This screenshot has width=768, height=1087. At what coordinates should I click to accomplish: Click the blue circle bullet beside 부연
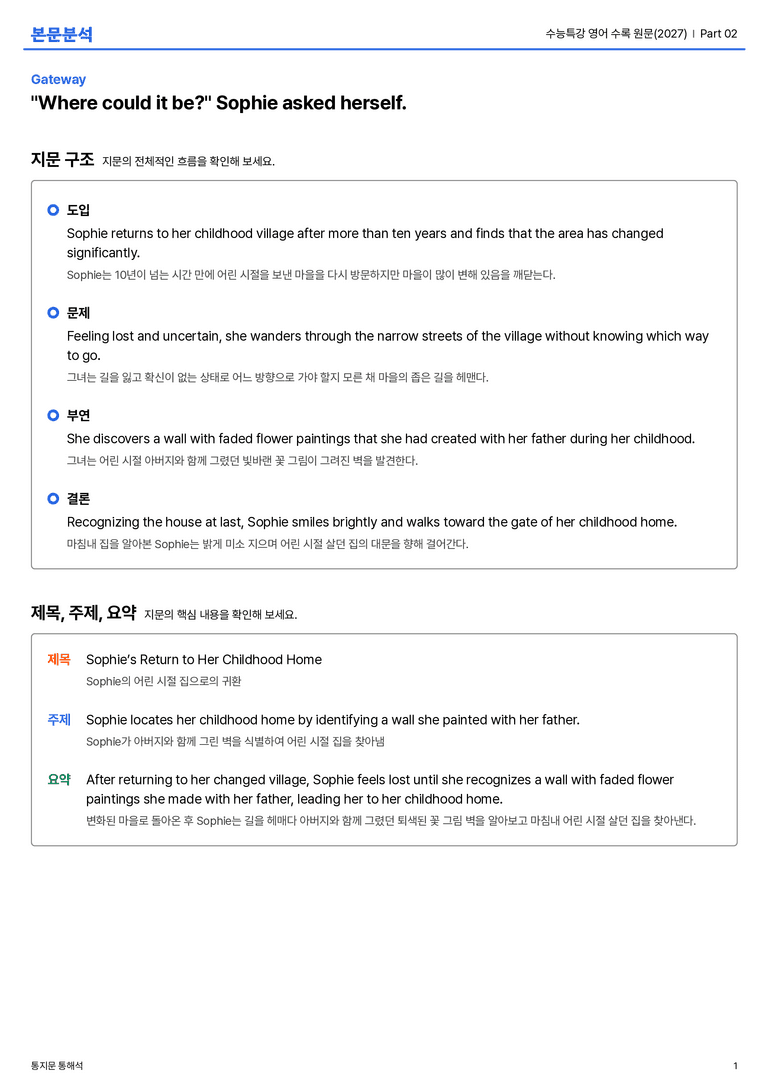pyautogui.click(x=53, y=415)
